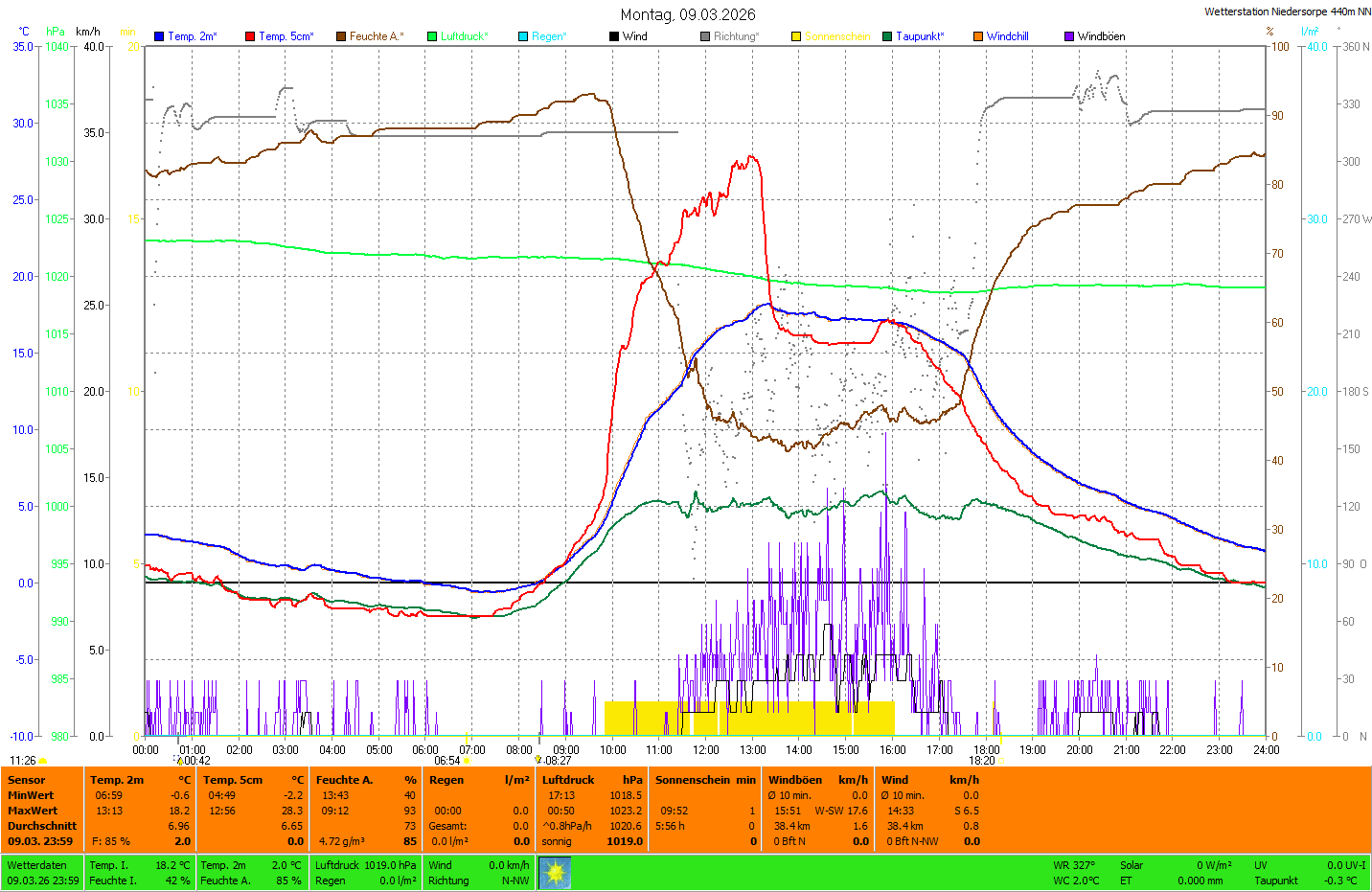Click Wetterstation Niedersorpe 440m NN label

[1287, 11]
